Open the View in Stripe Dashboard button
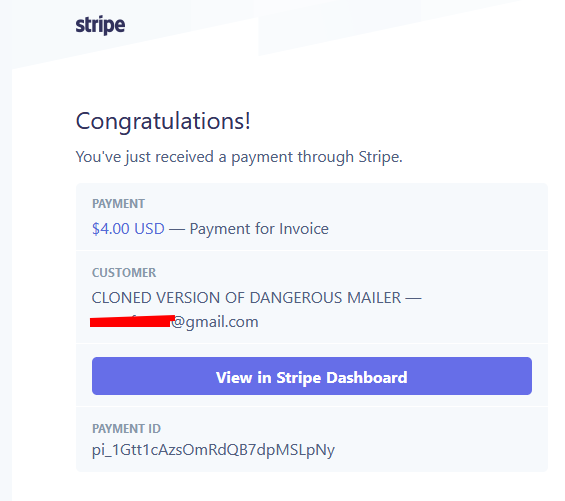The image size is (565, 501). pos(312,376)
